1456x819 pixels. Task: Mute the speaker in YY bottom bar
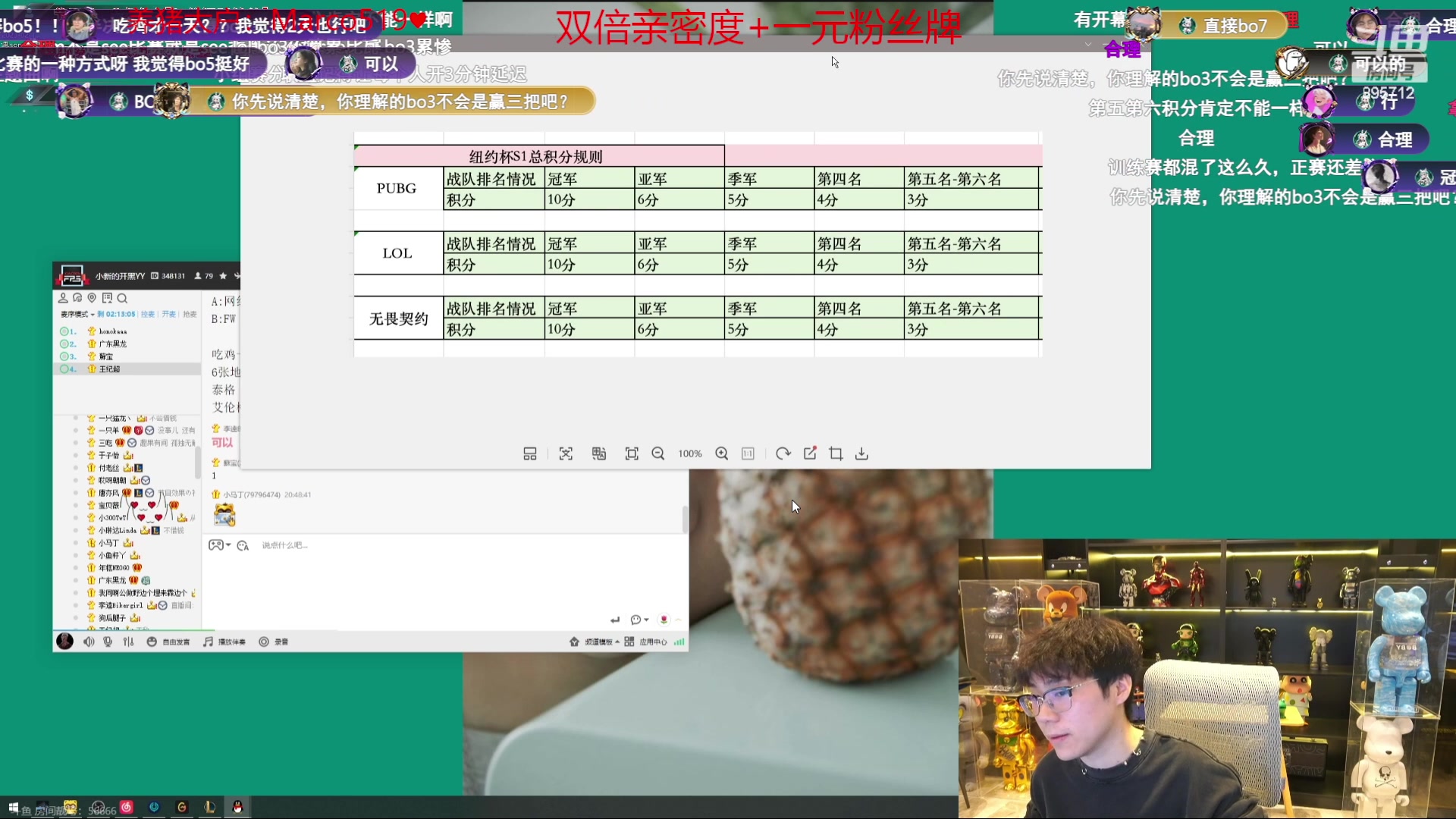click(88, 642)
